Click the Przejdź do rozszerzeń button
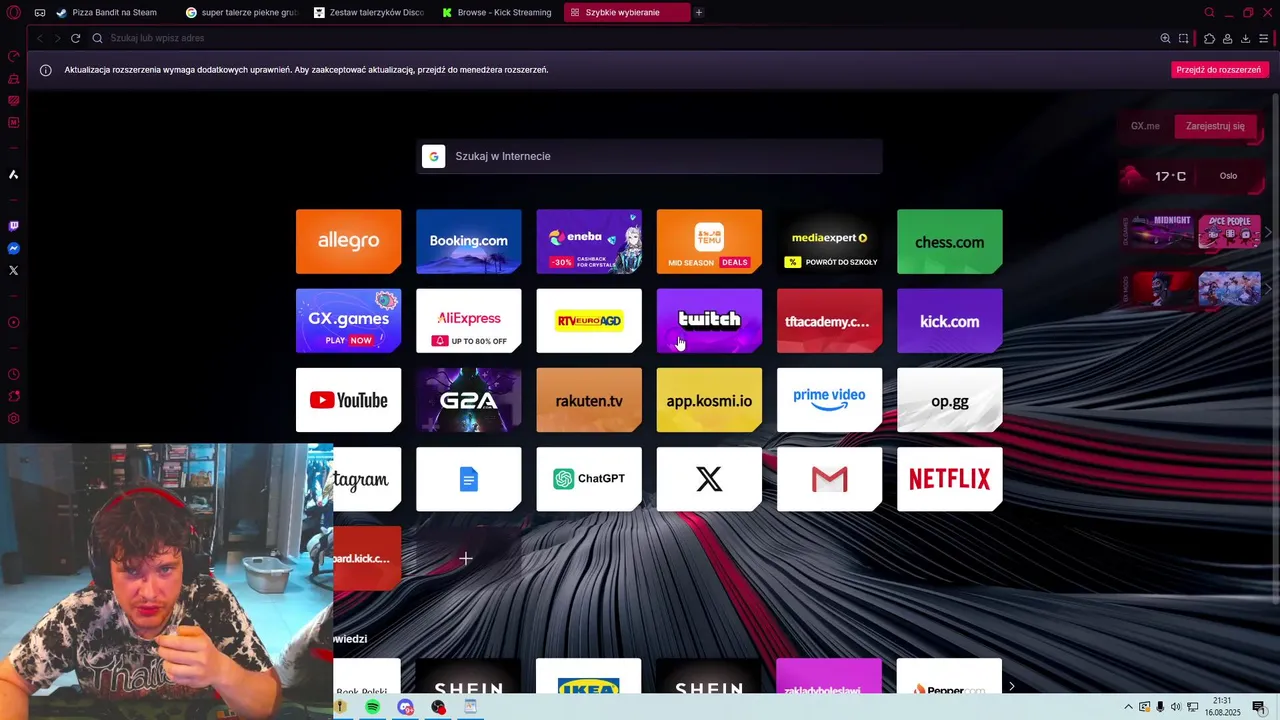The height and width of the screenshot is (720, 1280). [x=1219, y=70]
